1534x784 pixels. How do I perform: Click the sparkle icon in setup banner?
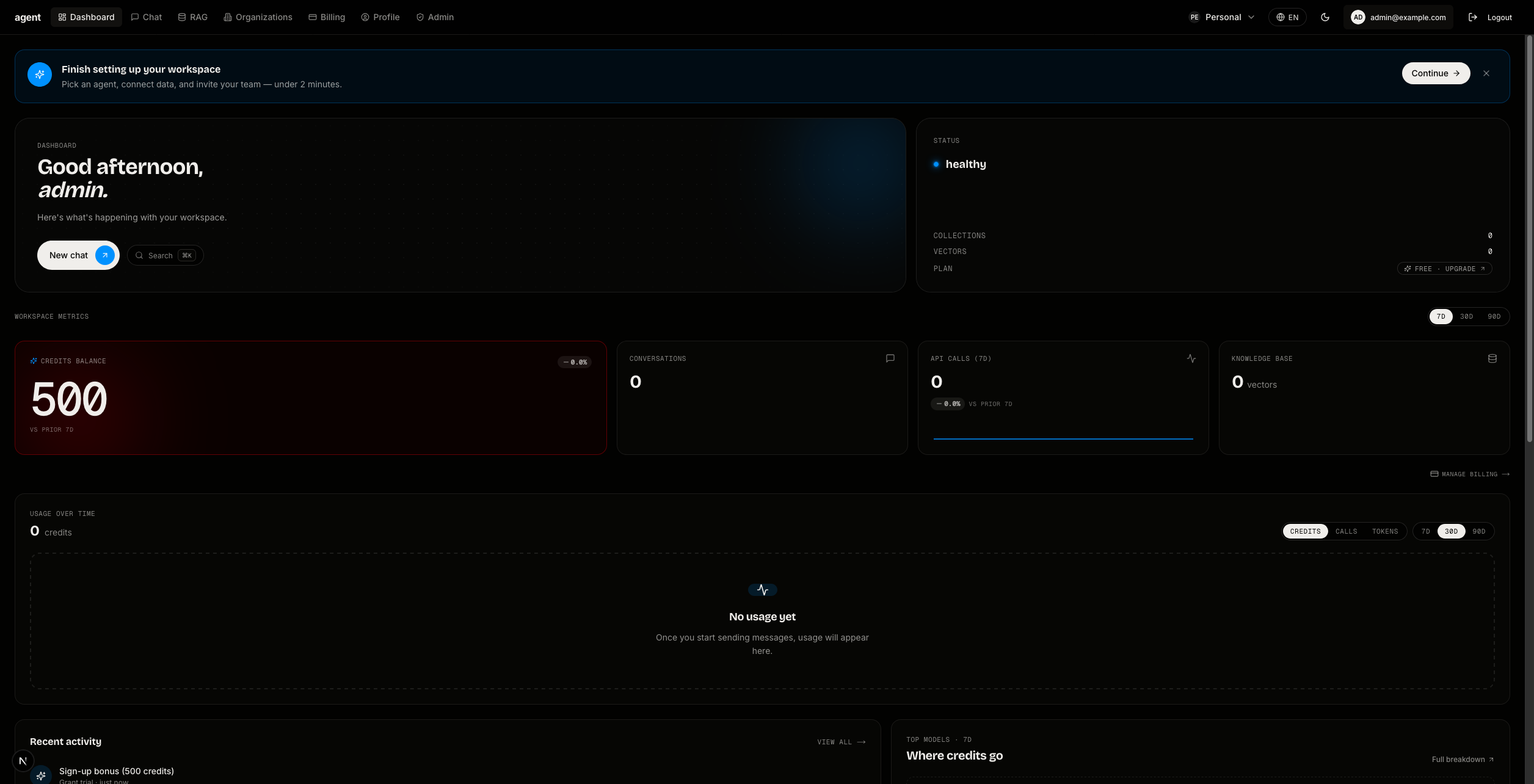coord(40,74)
